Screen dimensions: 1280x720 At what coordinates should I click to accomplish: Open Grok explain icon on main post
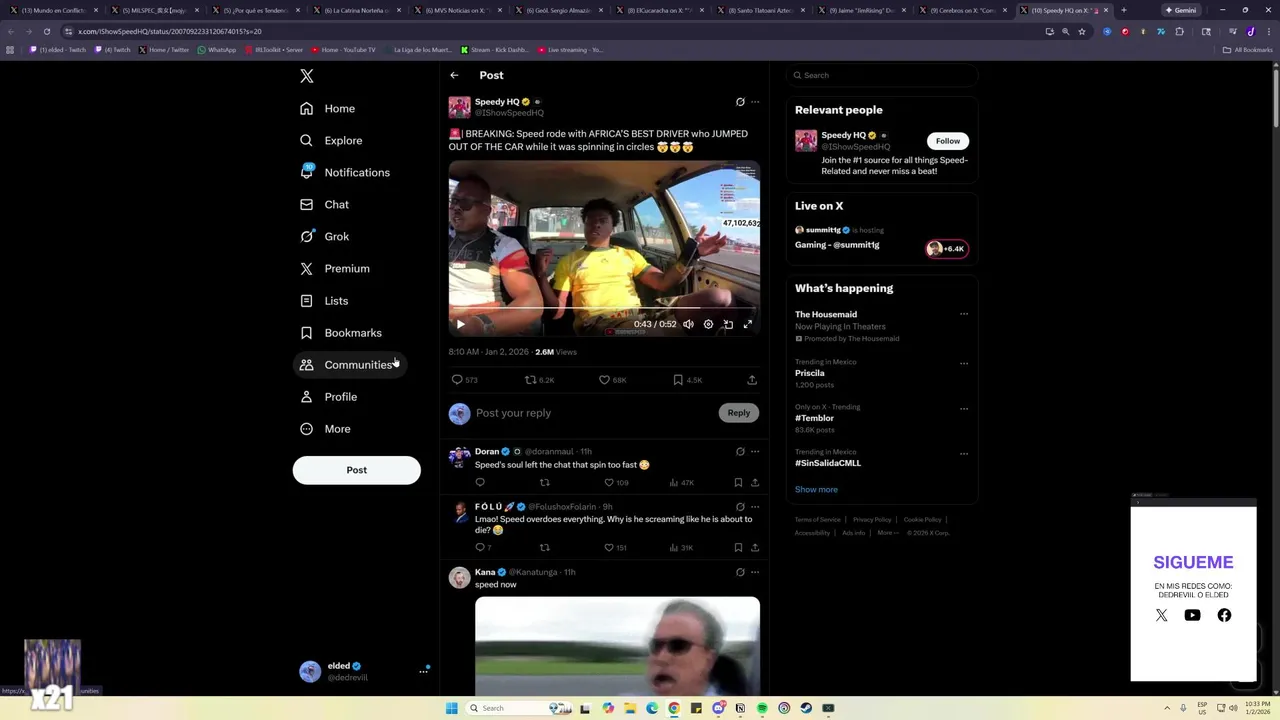coord(740,102)
